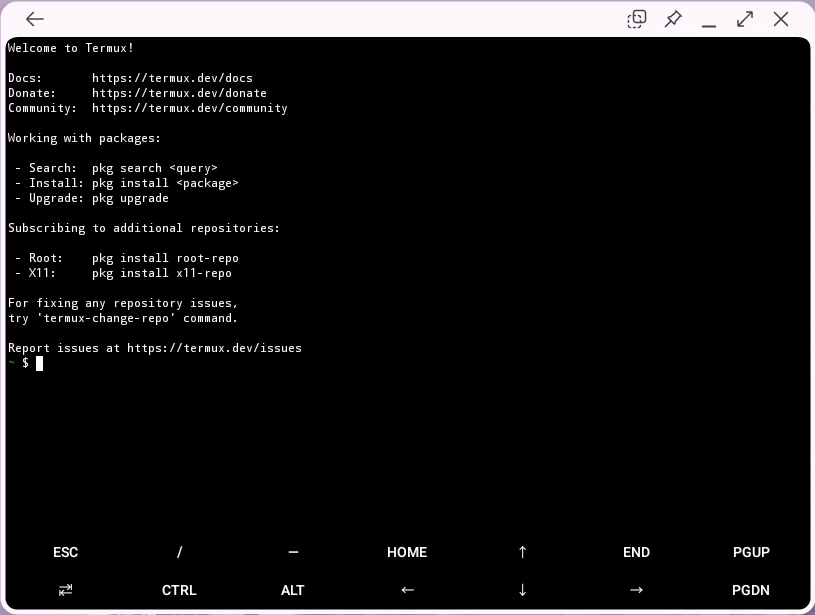This screenshot has width=815, height=615.
Task: Click 'pkg install <package>' text
Action: (x=165, y=183)
